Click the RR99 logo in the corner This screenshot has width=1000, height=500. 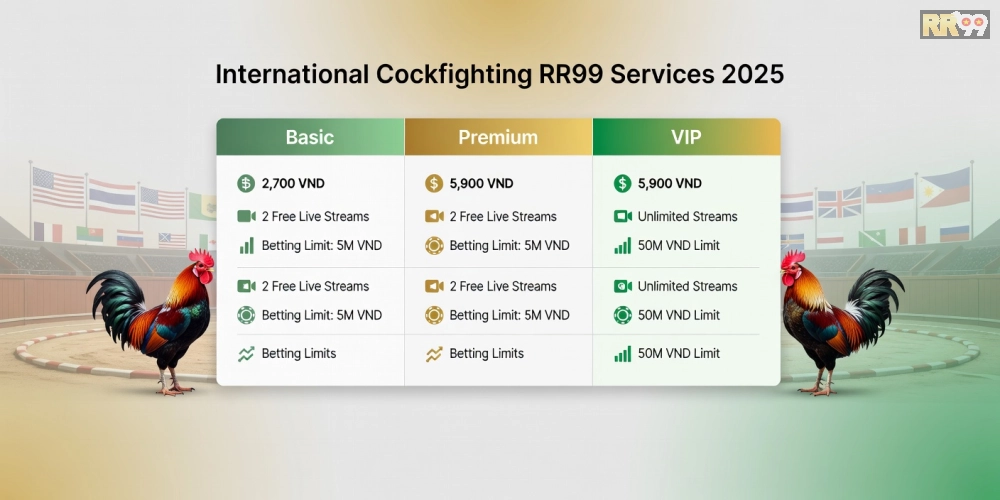(954, 25)
